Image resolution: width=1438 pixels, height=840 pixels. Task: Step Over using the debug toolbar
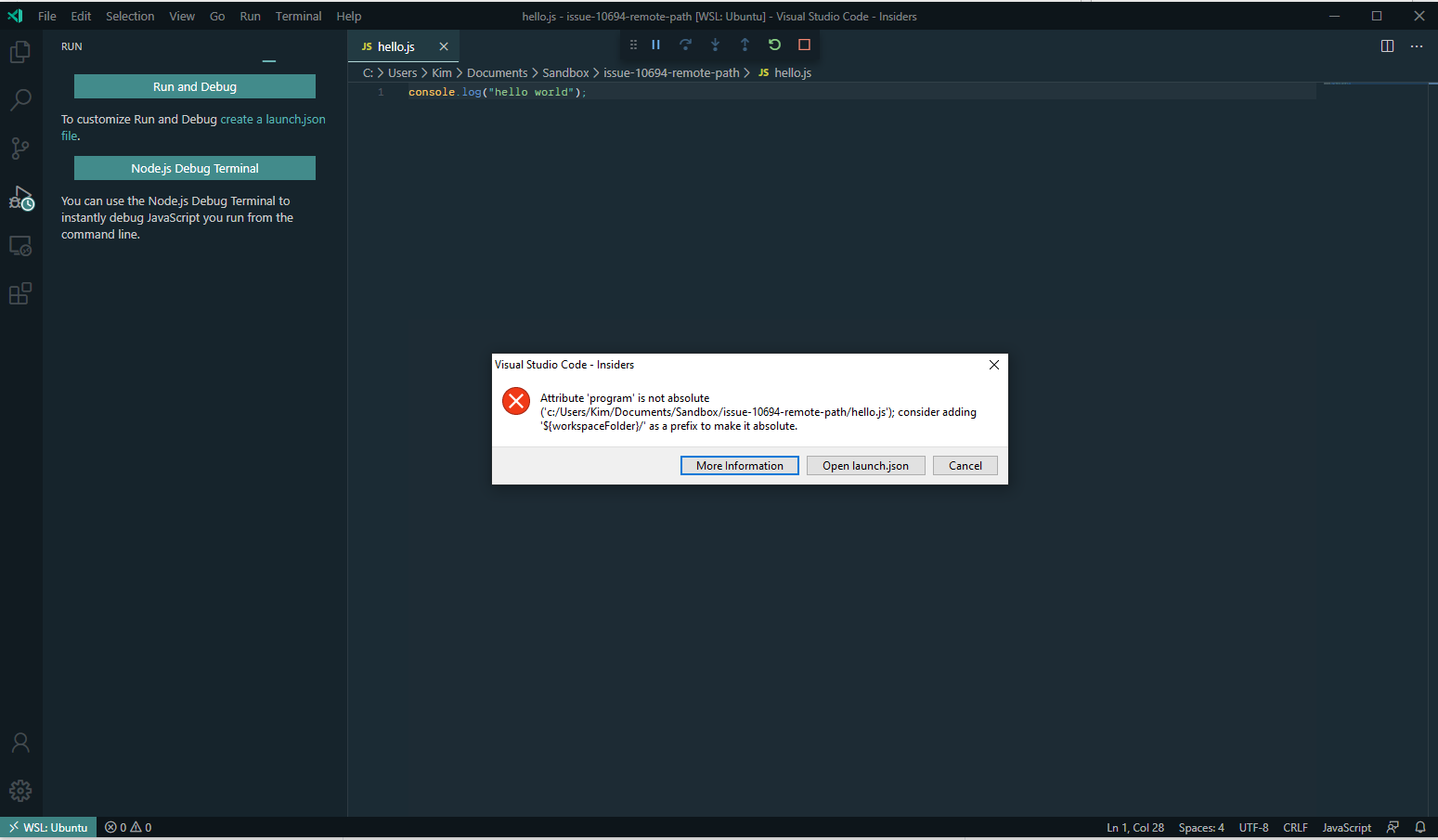tap(685, 45)
